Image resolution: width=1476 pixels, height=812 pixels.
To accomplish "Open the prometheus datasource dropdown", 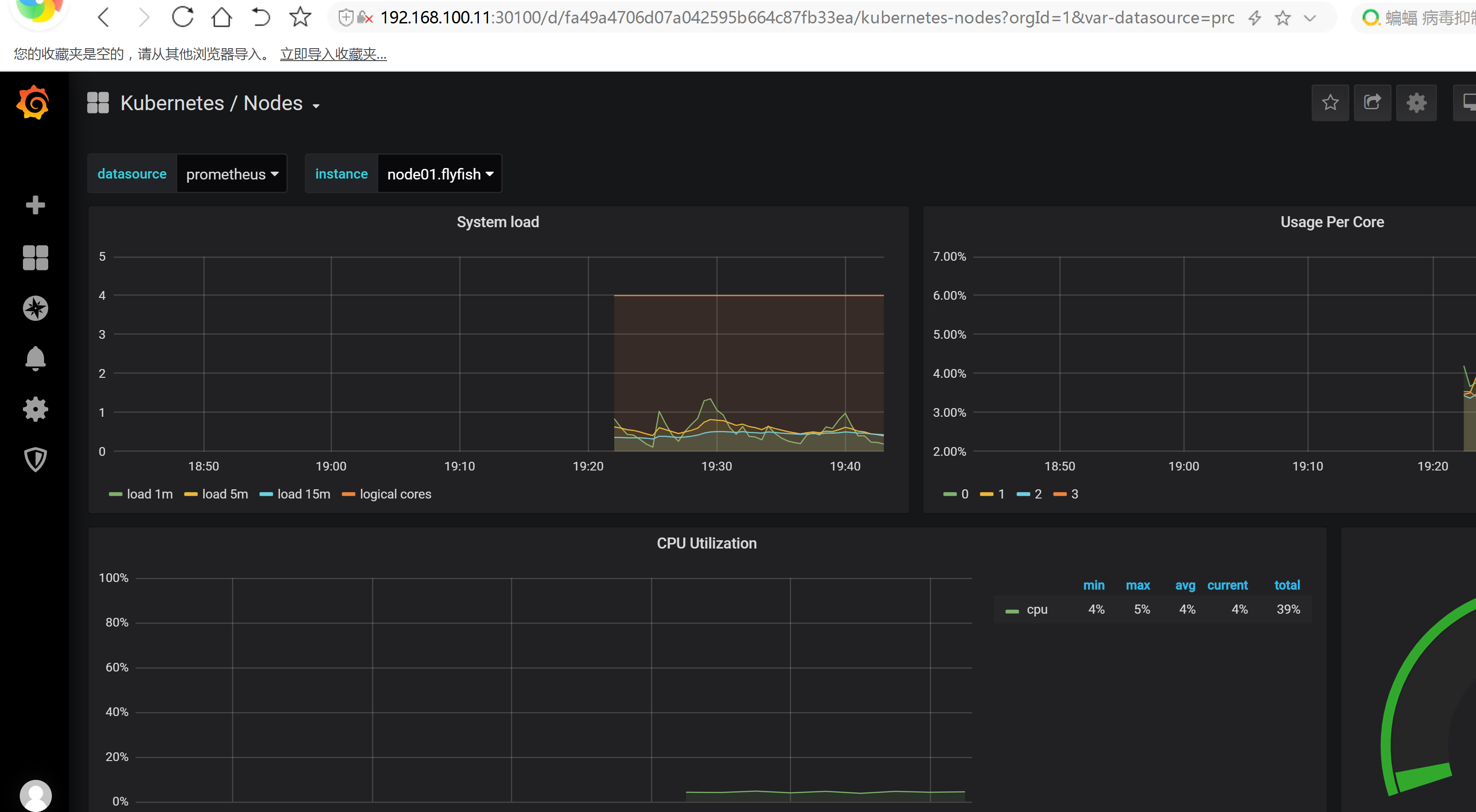I will (232, 174).
